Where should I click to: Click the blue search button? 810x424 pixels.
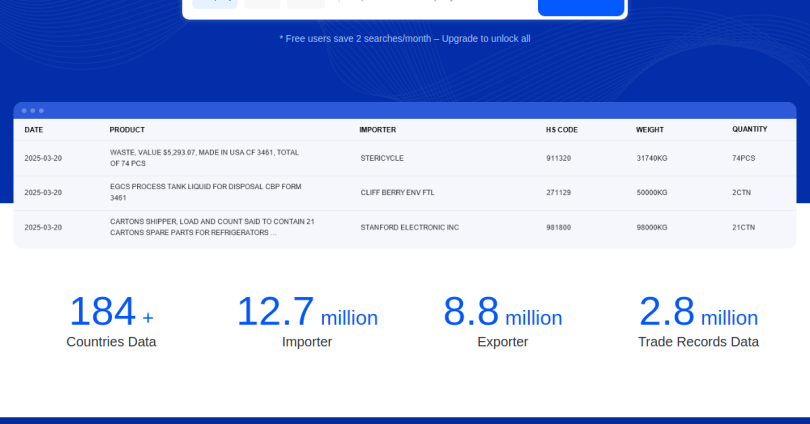tap(581, 6)
